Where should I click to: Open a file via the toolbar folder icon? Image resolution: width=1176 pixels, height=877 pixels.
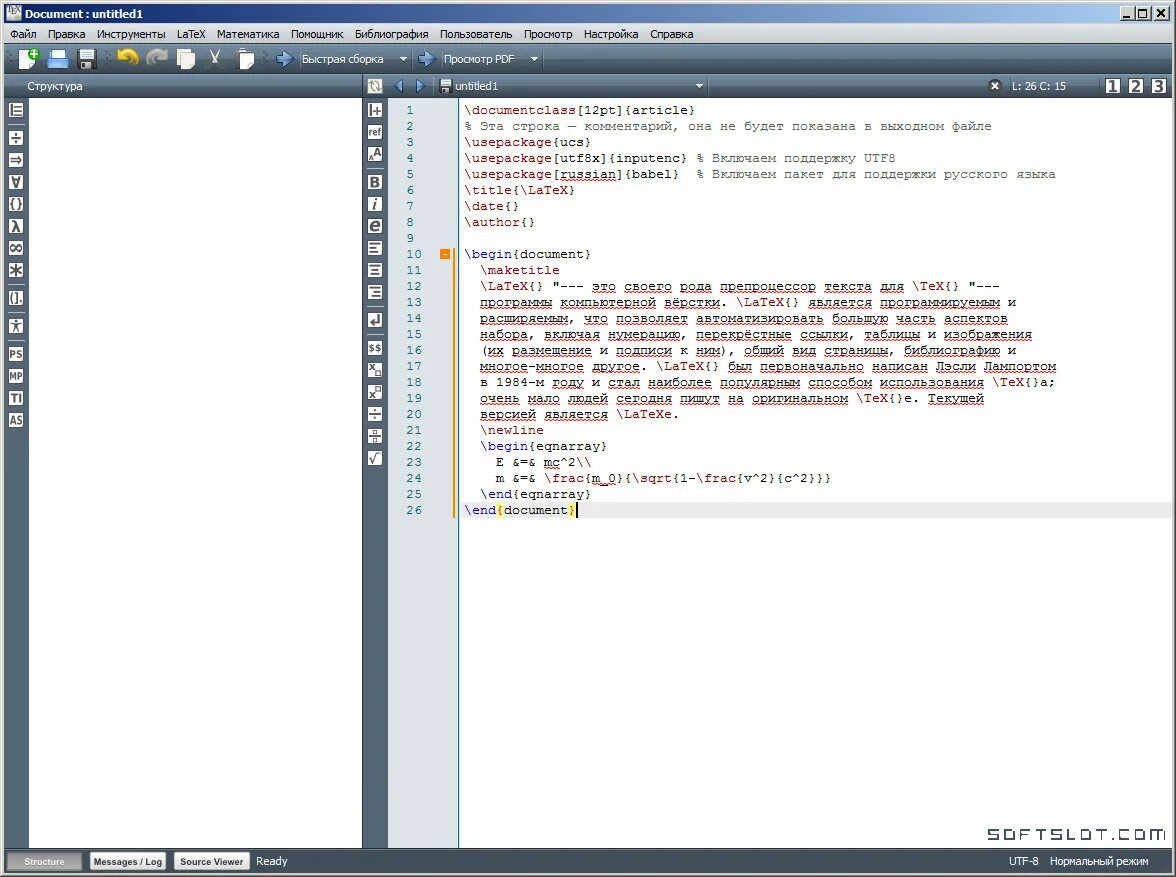[x=58, y=59]
